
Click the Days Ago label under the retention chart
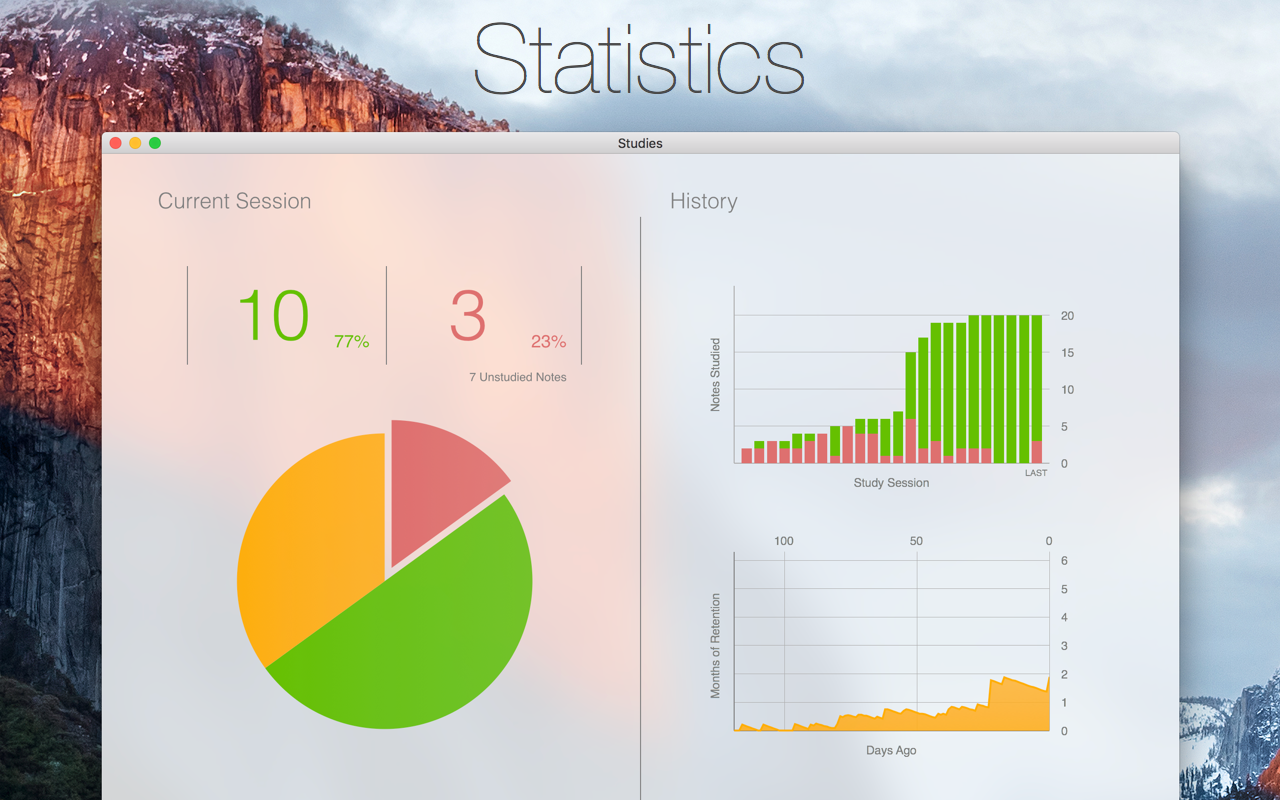pyautogui.click(x=890, y=750)
